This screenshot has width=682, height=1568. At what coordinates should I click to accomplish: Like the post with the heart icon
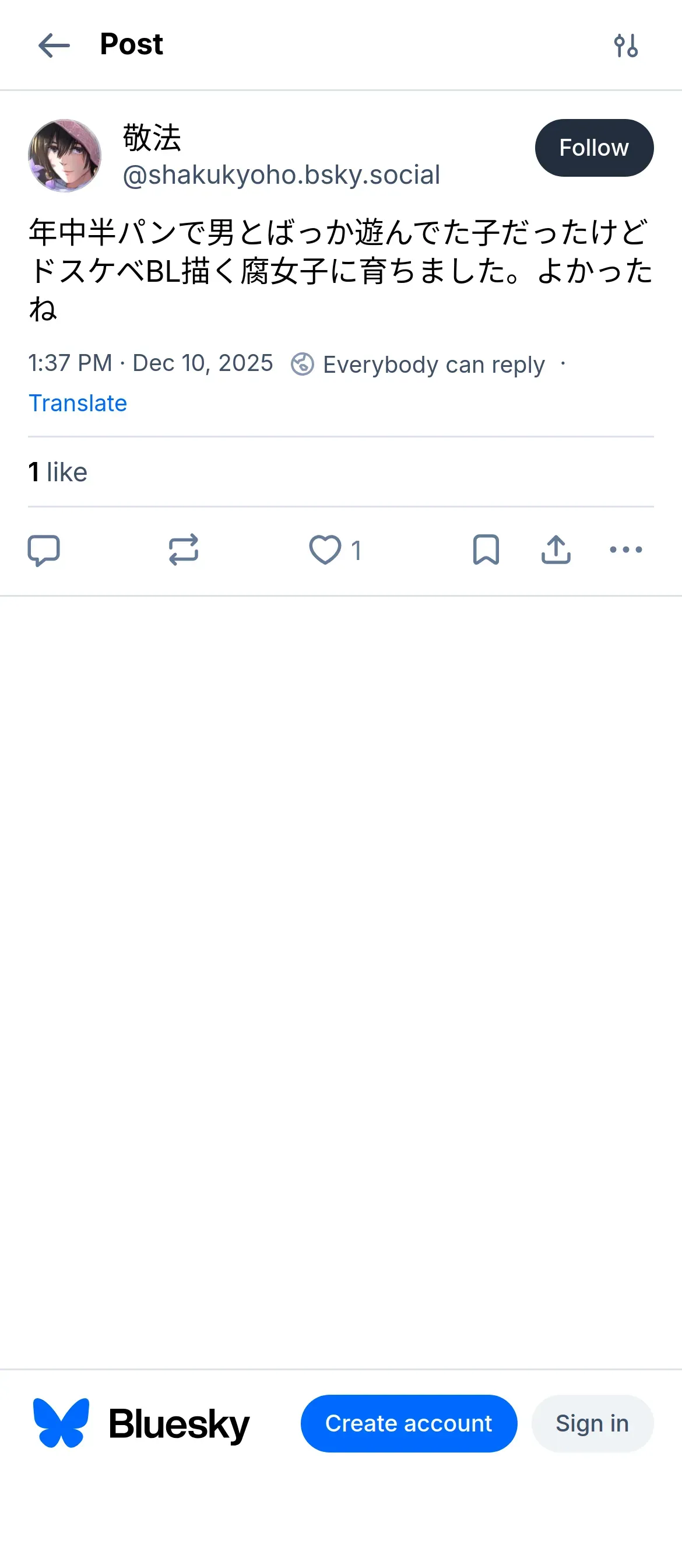pos(325,550)
